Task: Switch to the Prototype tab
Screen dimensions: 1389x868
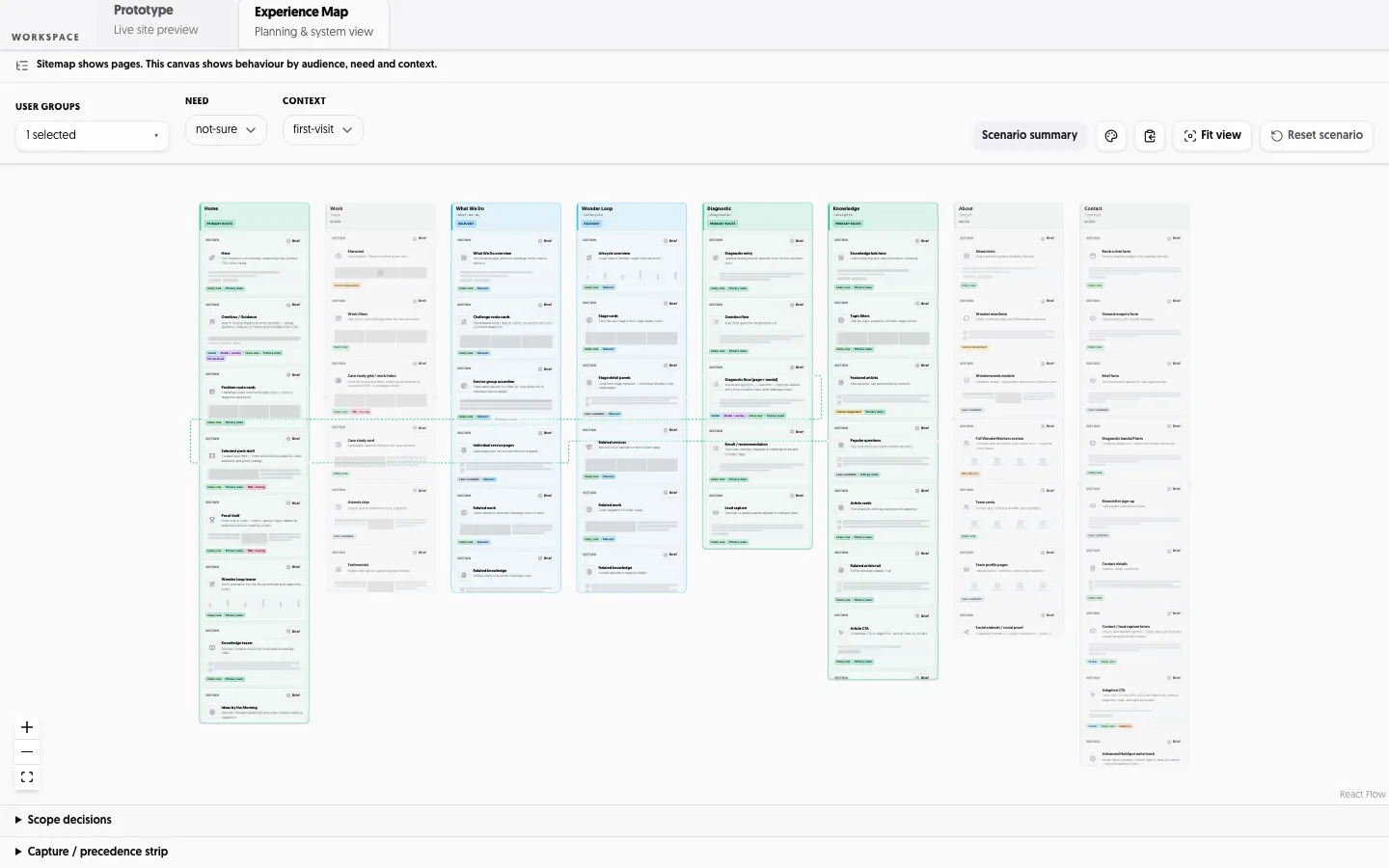Action: point(166,20)
